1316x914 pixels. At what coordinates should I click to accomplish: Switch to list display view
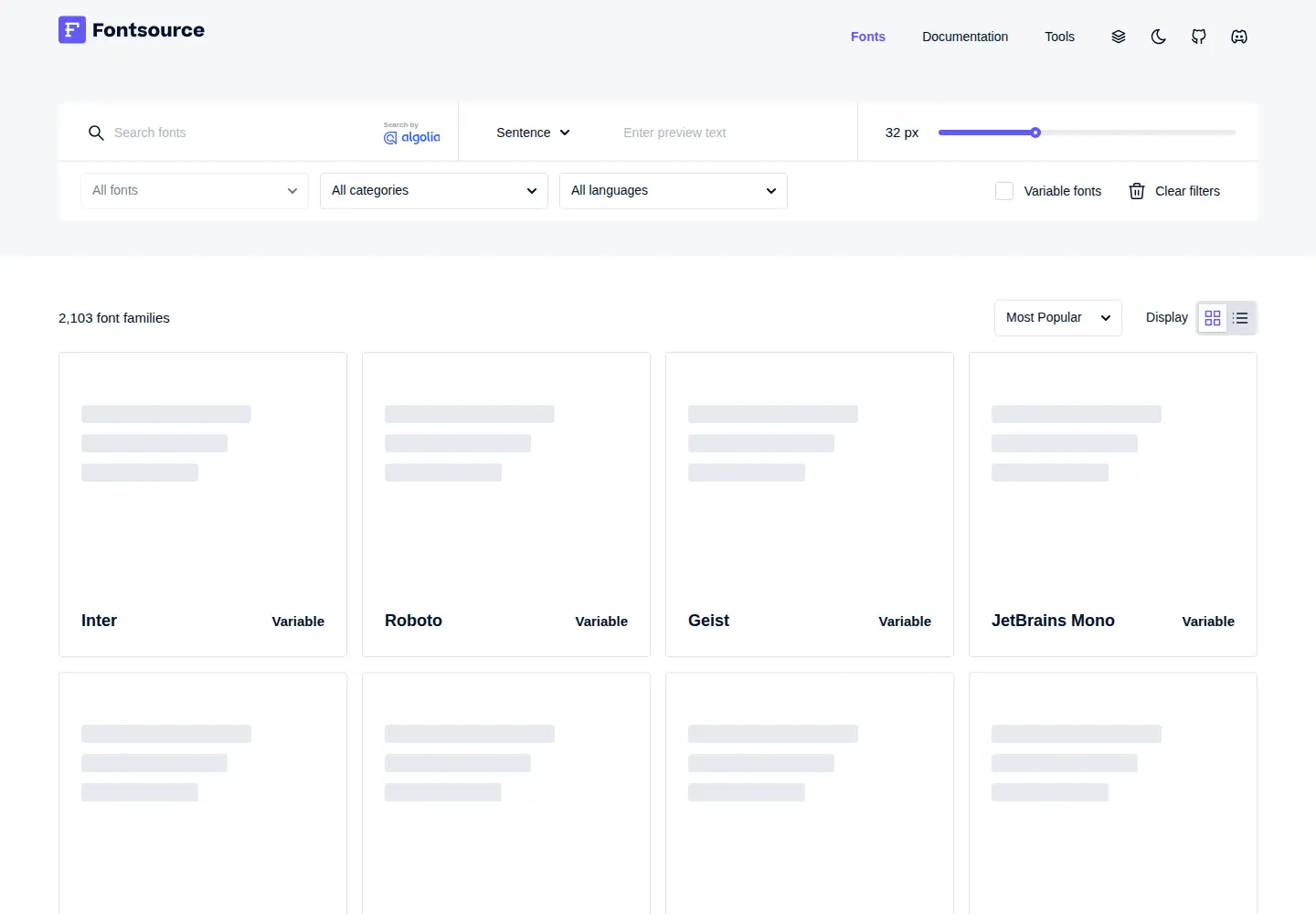[1241, 318]
